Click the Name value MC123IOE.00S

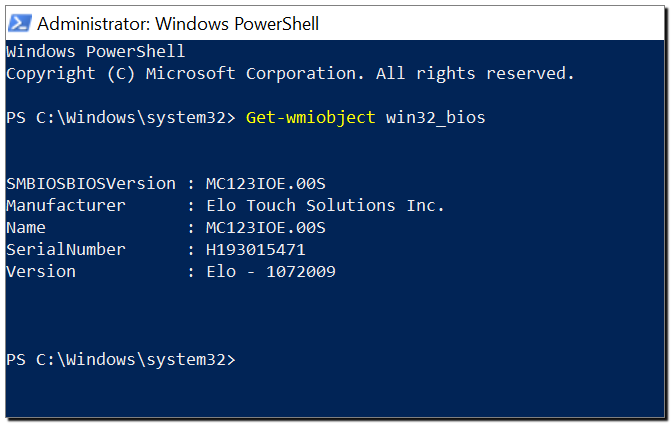(x=266, y=228)
